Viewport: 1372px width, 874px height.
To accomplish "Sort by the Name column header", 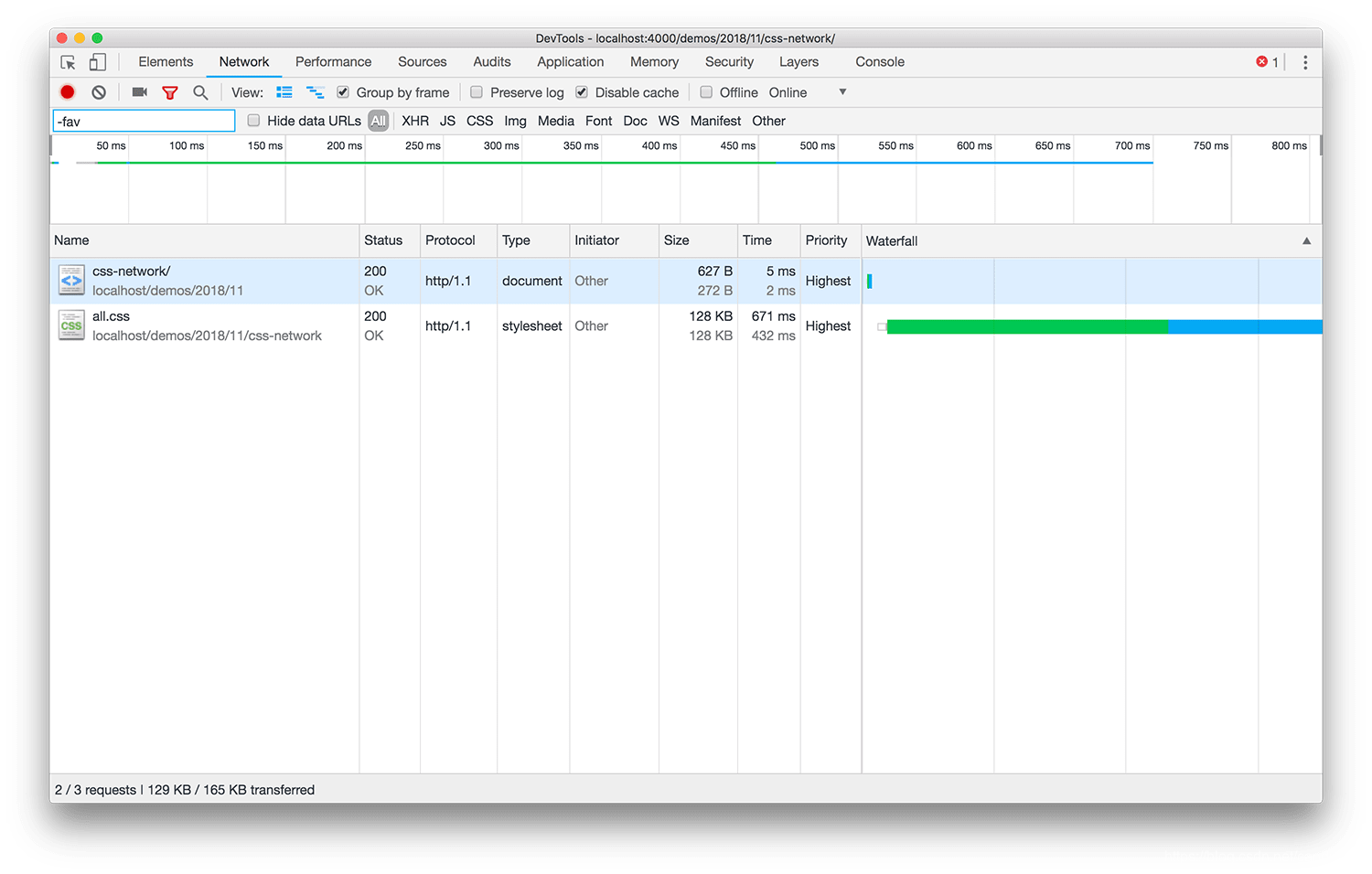I will click(204, 240).
